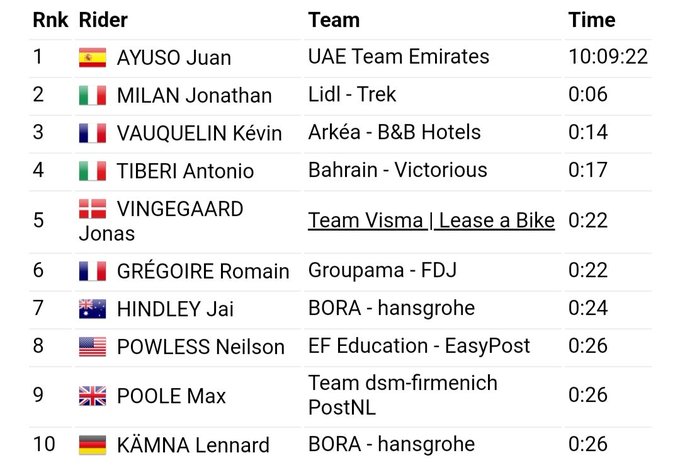The image size is (680, 472).
Task: Click the US flag beside POWLESS Neilson
Action: pyautogui.click(x=93, y=347)
